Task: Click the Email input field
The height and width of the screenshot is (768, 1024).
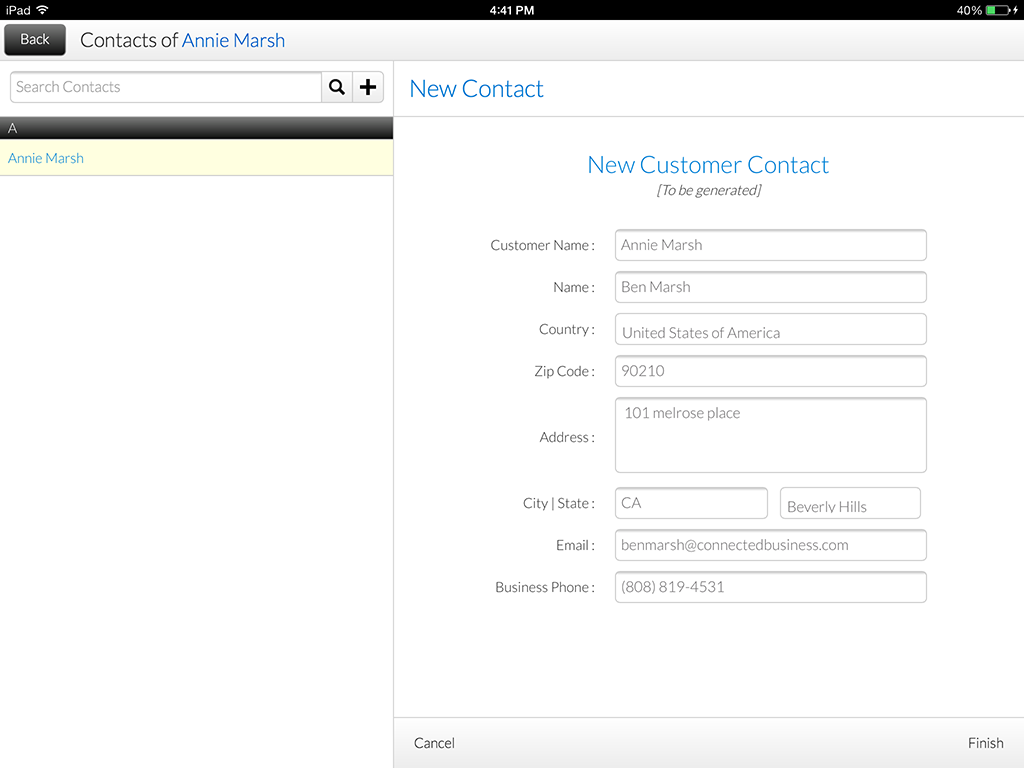Action: click(770, 545)
